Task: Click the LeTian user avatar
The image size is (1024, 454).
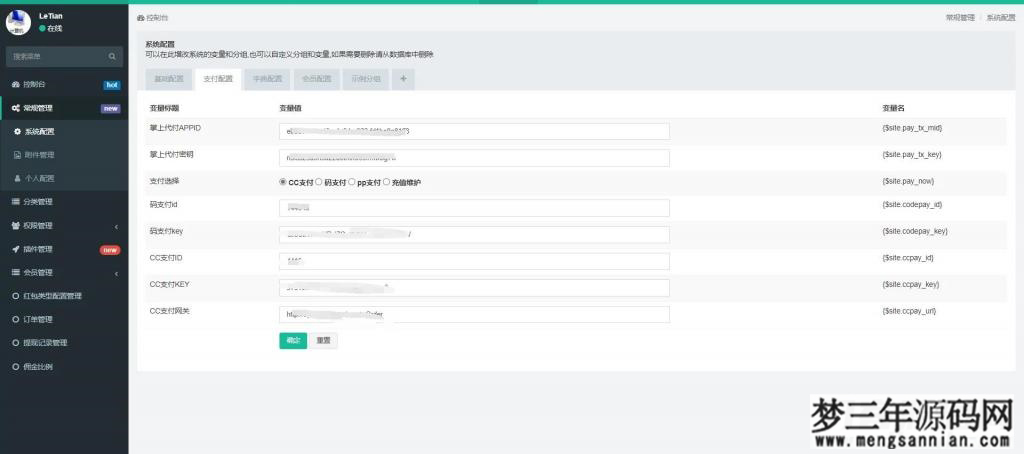Action: point(19,22)
